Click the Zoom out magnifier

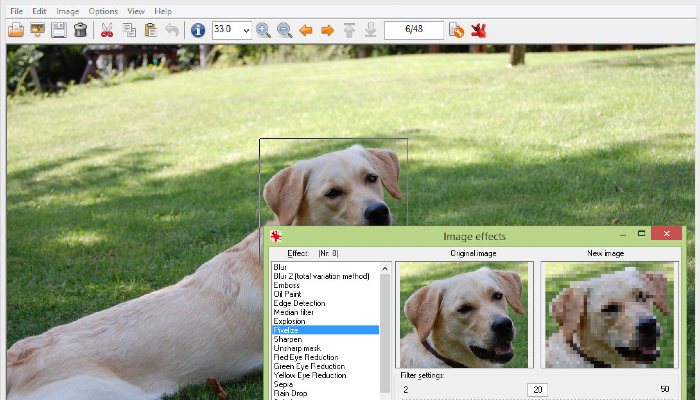pyautogui.click(x=284, y=30)
